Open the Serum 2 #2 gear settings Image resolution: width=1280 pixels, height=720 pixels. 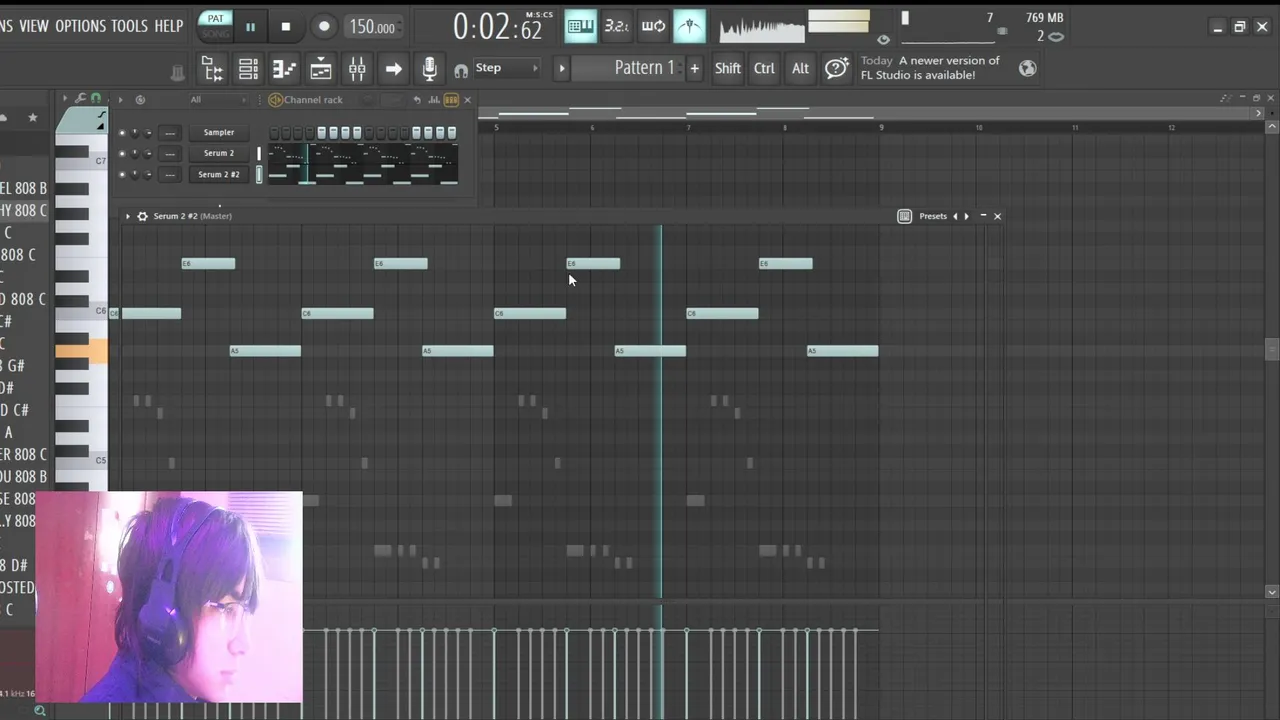pyautogui.click(x=142, y=216)
